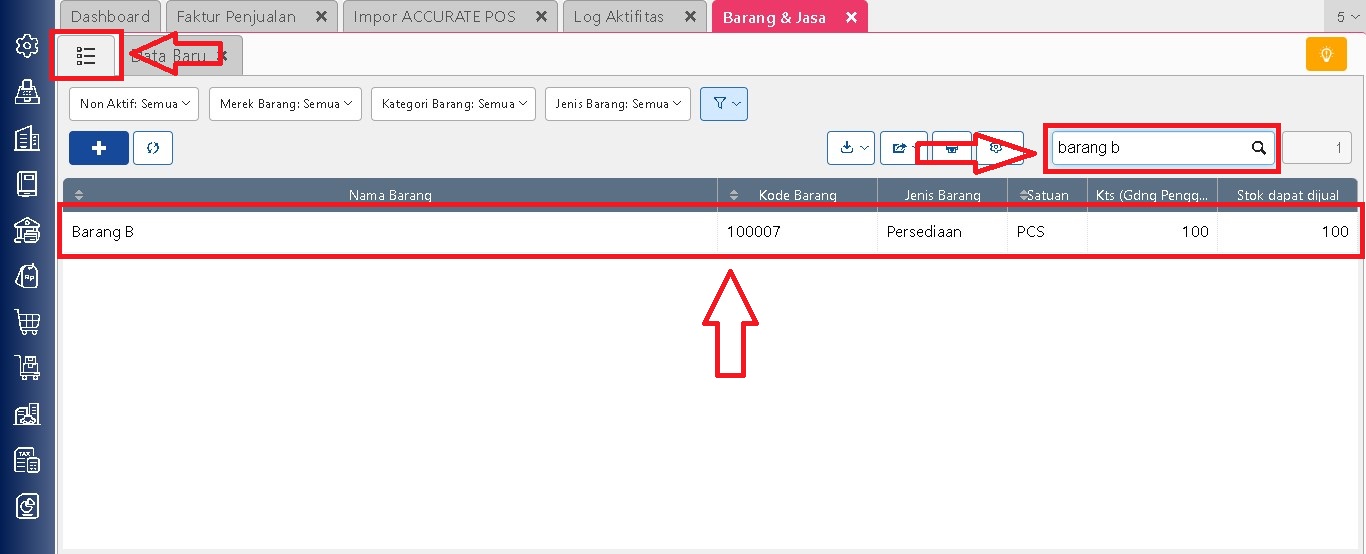Click the Jenis Barang column header

pos(942,195)
